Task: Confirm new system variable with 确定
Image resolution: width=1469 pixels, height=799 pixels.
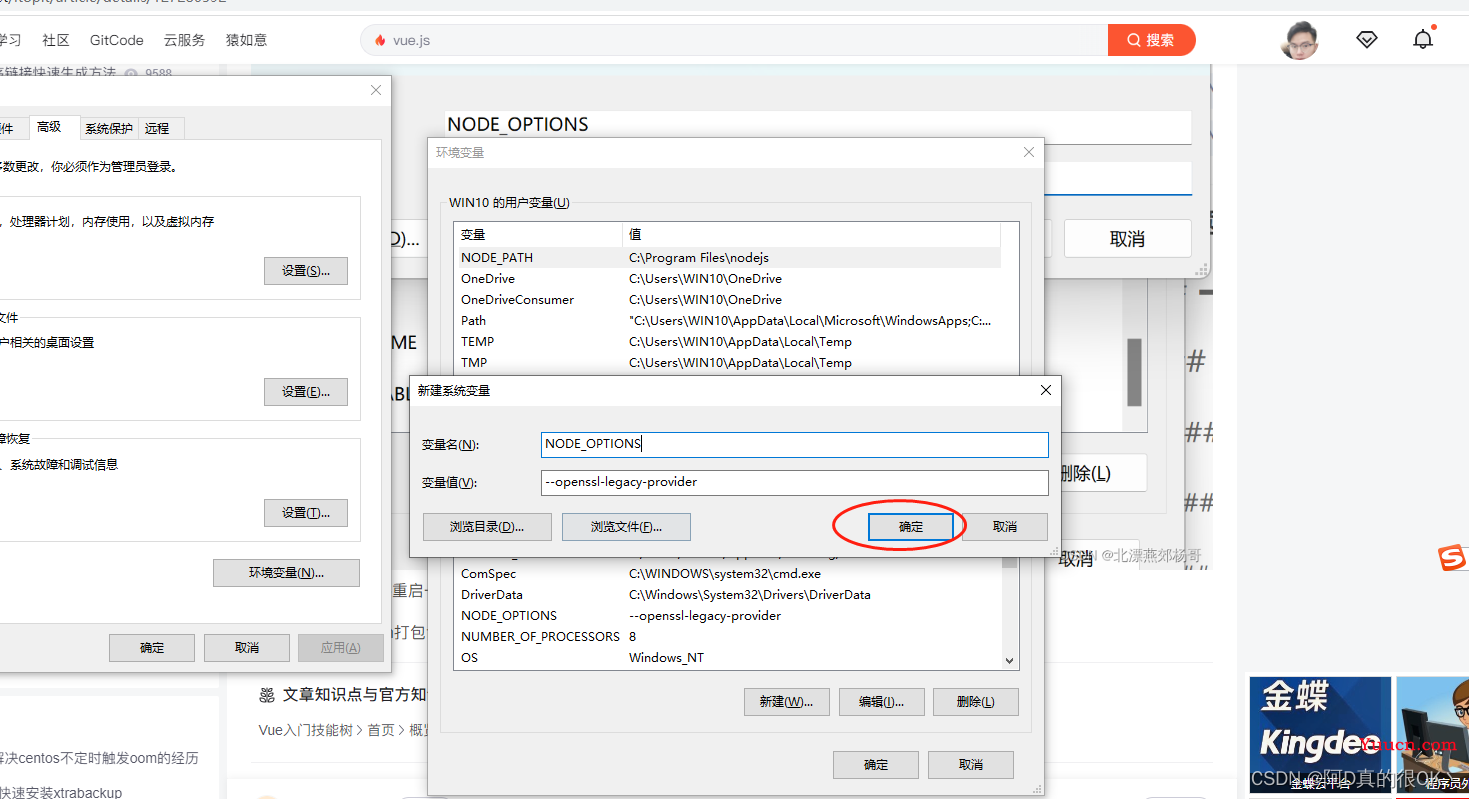Action: coord(910,527)
